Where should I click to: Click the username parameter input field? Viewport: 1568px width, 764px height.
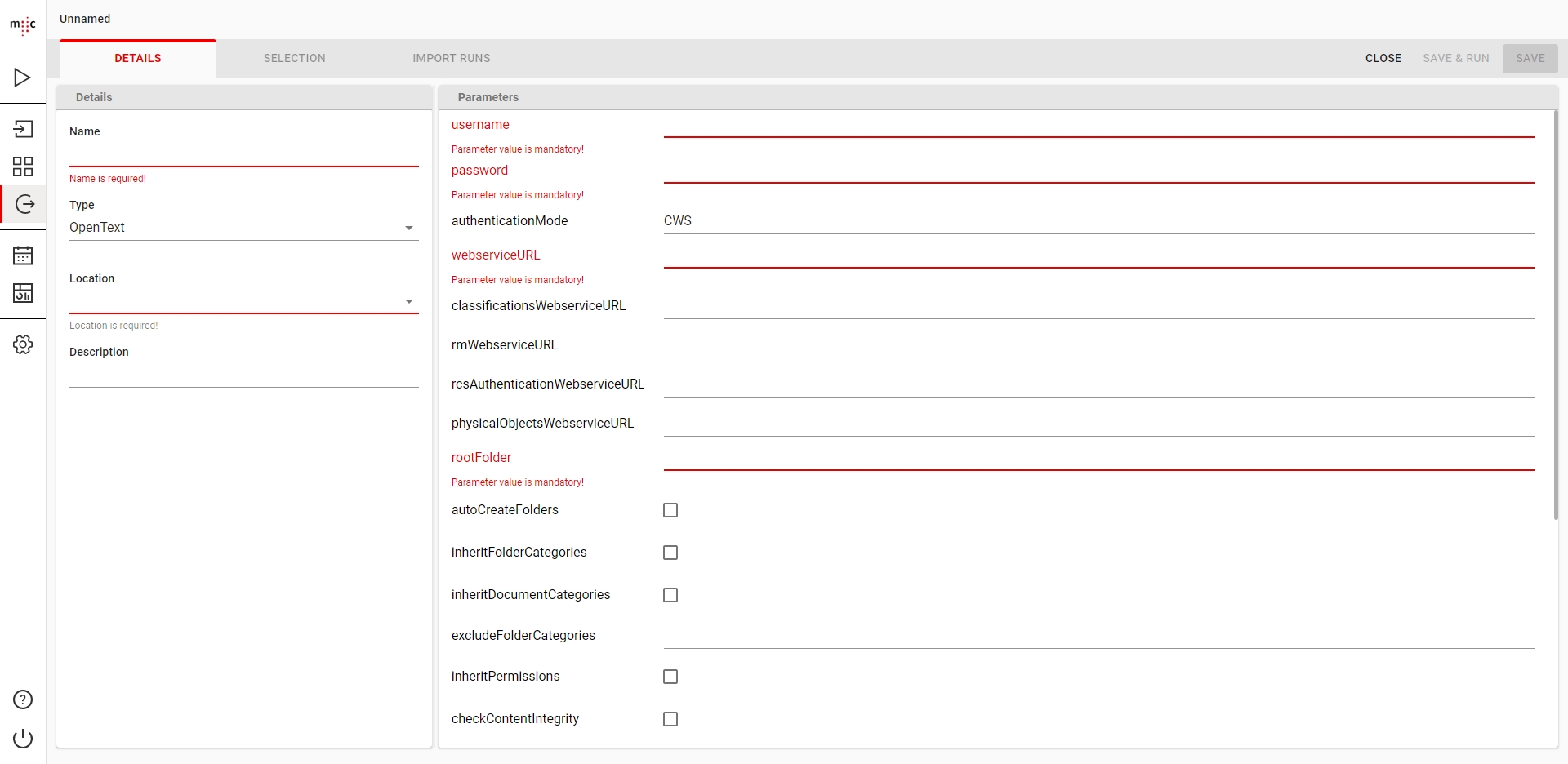coord(1098,126)
